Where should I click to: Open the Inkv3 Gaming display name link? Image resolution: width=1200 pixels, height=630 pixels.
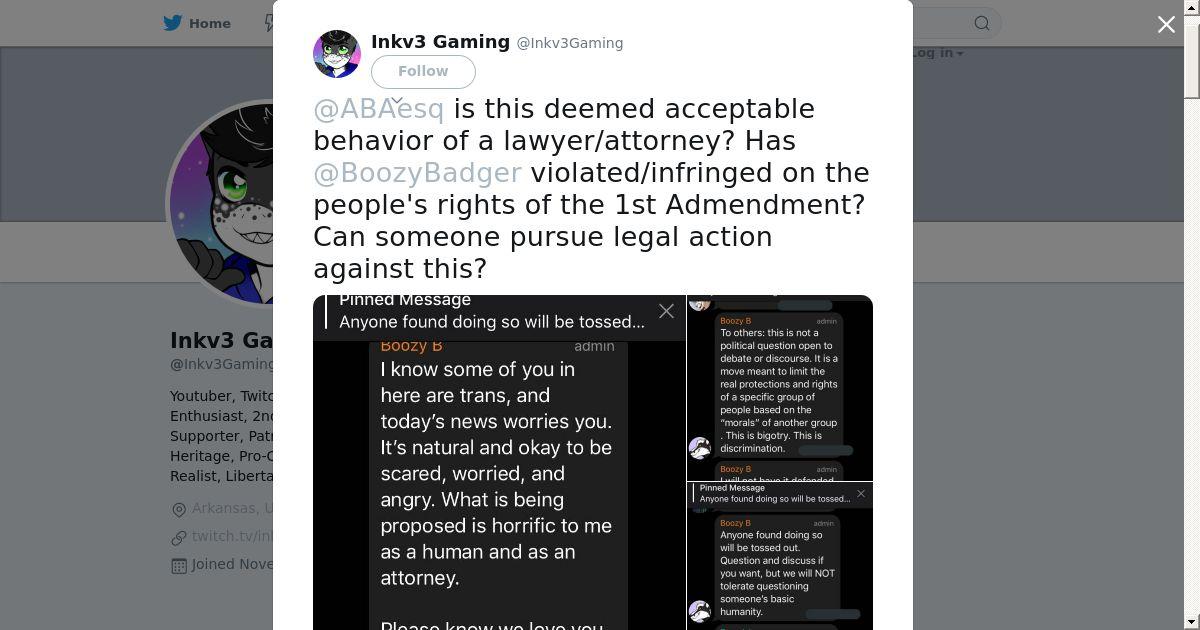pyautogui.click(x=440, y=42)
